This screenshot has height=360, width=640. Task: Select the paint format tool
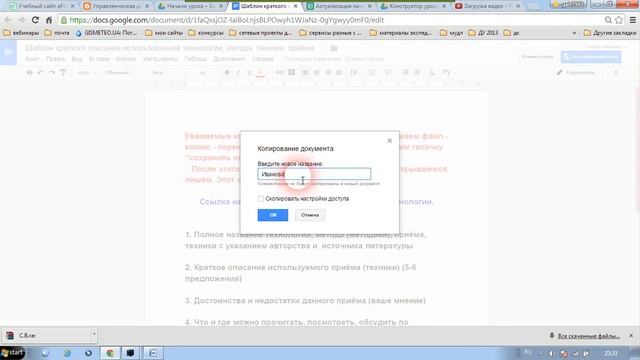tap(63, 73)
